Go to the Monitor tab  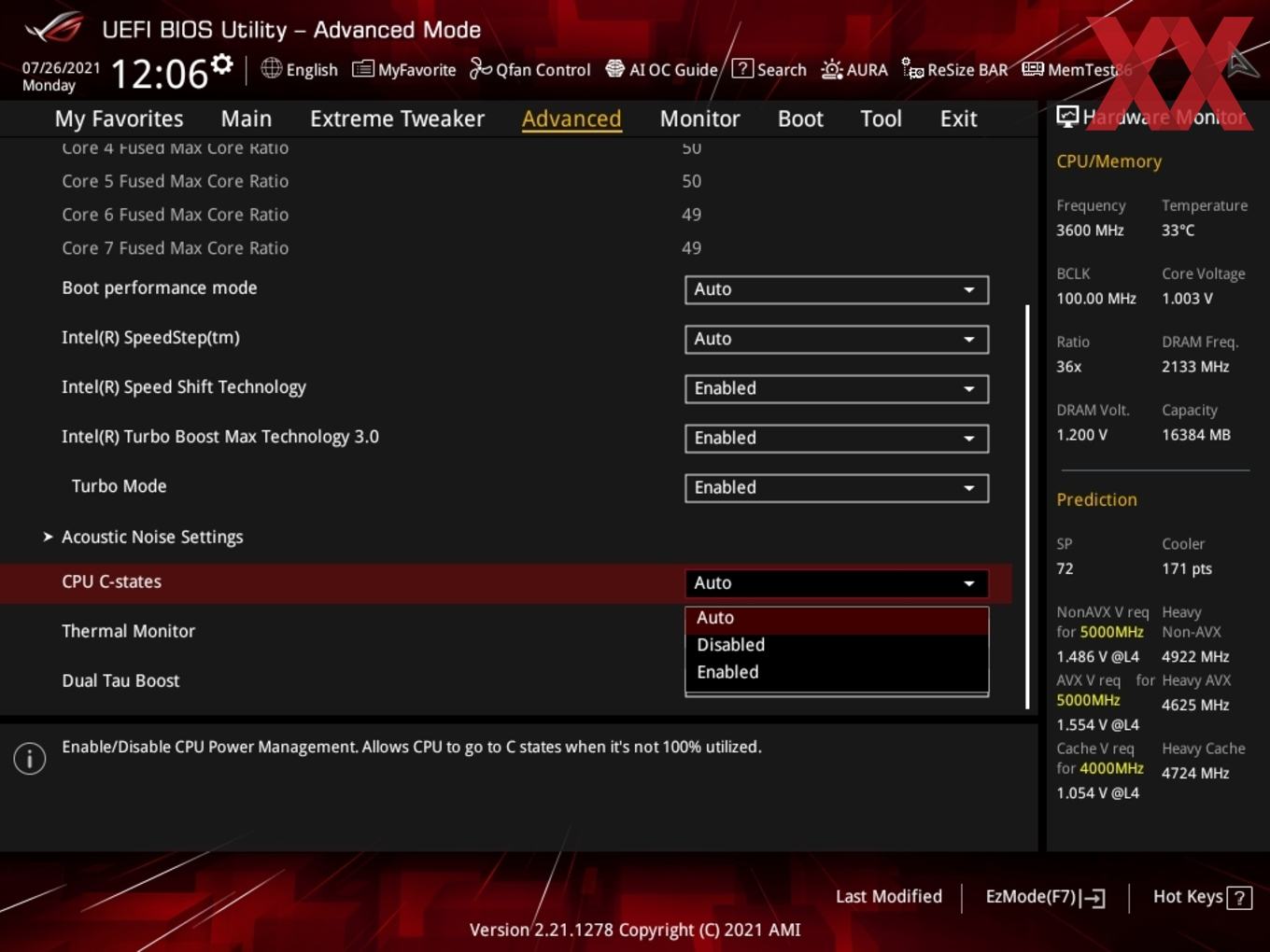click(699, 119)
